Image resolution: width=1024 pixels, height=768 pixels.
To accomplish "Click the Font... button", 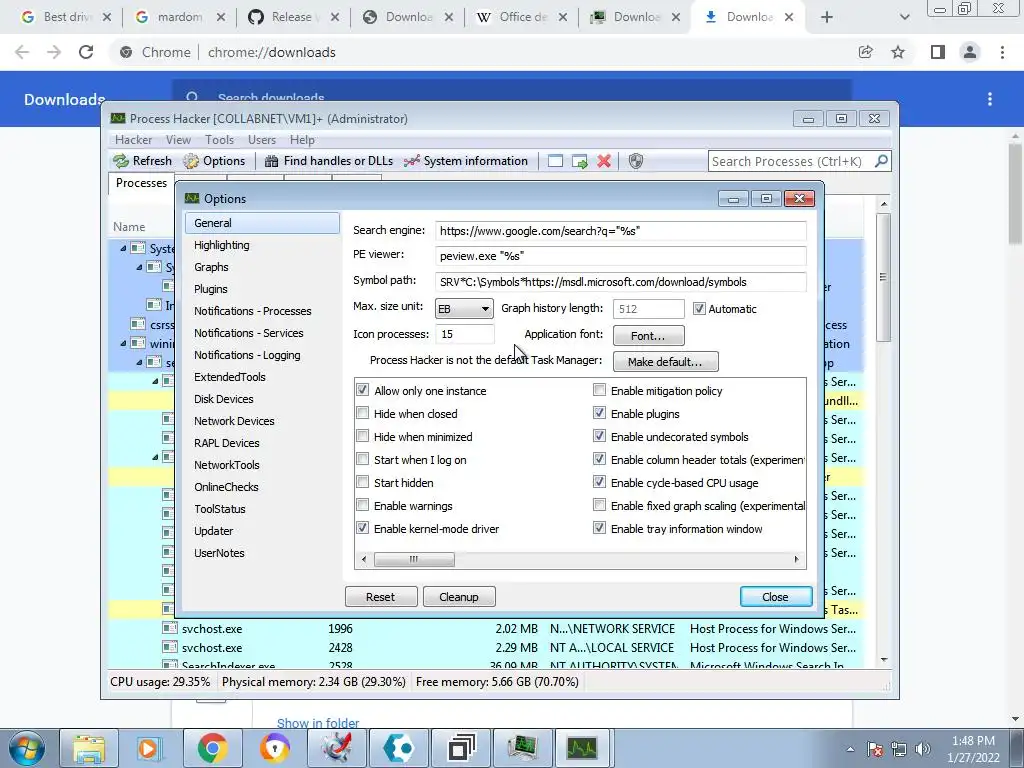I will pyautogui.click(x=648, y=336).
